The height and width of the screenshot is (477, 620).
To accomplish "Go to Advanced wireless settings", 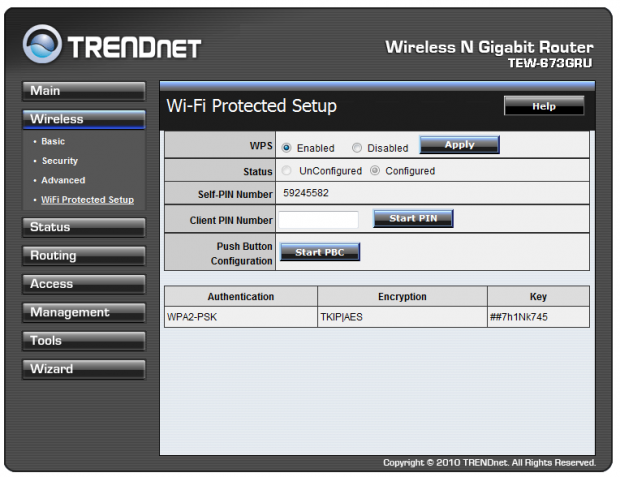I will pyautogui.click(x=63, y=180).
